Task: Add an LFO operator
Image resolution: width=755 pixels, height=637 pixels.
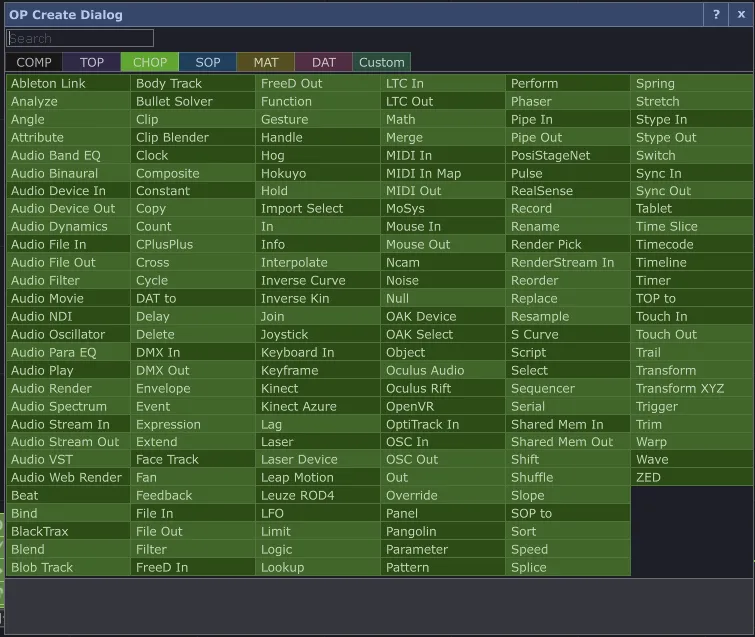Action: [x=318, y=513]
